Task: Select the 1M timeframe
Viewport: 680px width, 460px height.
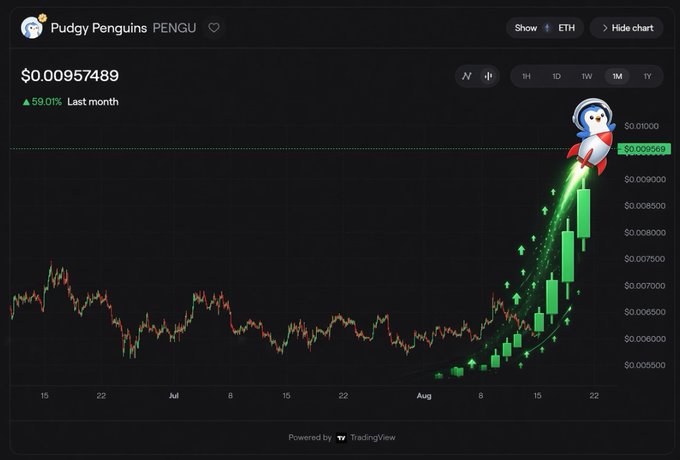Action: click(x=617, y=76)
